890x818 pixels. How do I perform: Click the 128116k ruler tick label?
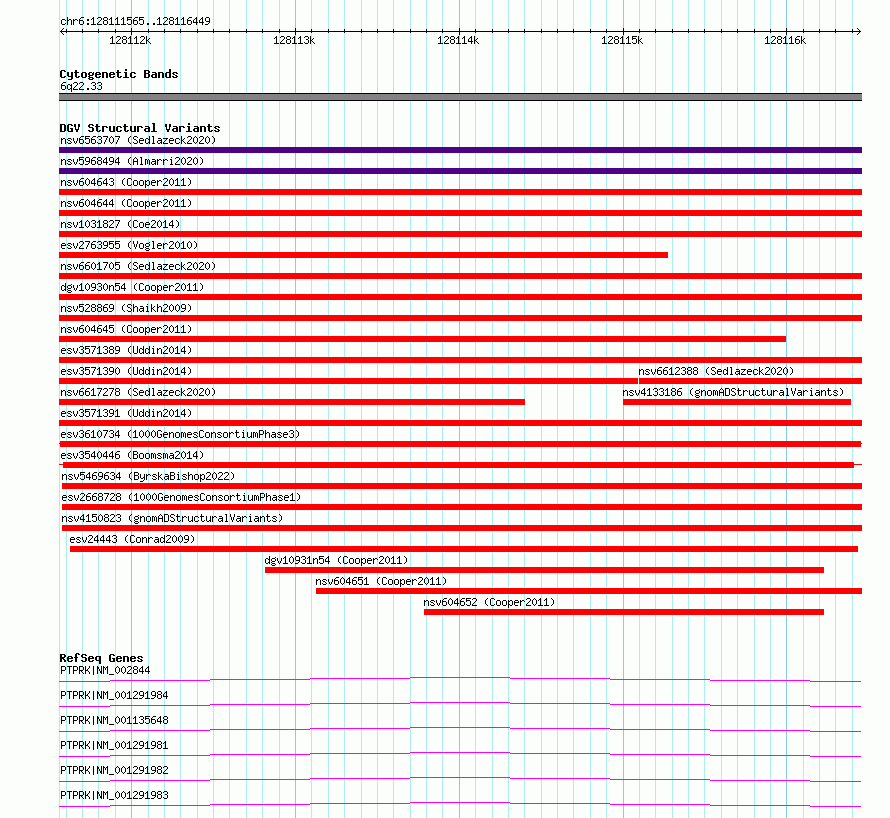coord(785,40)
